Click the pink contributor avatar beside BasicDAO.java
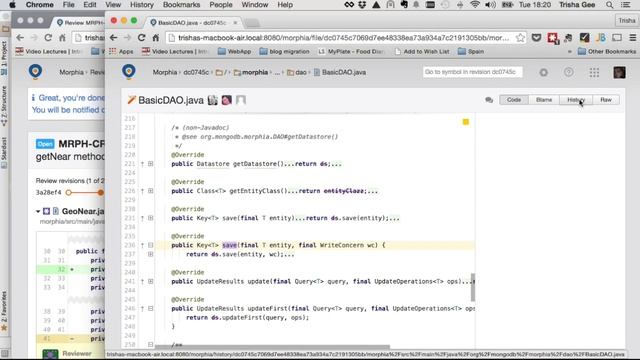The height and width of the screenshot is (360, 640). (x=227, y=100)
